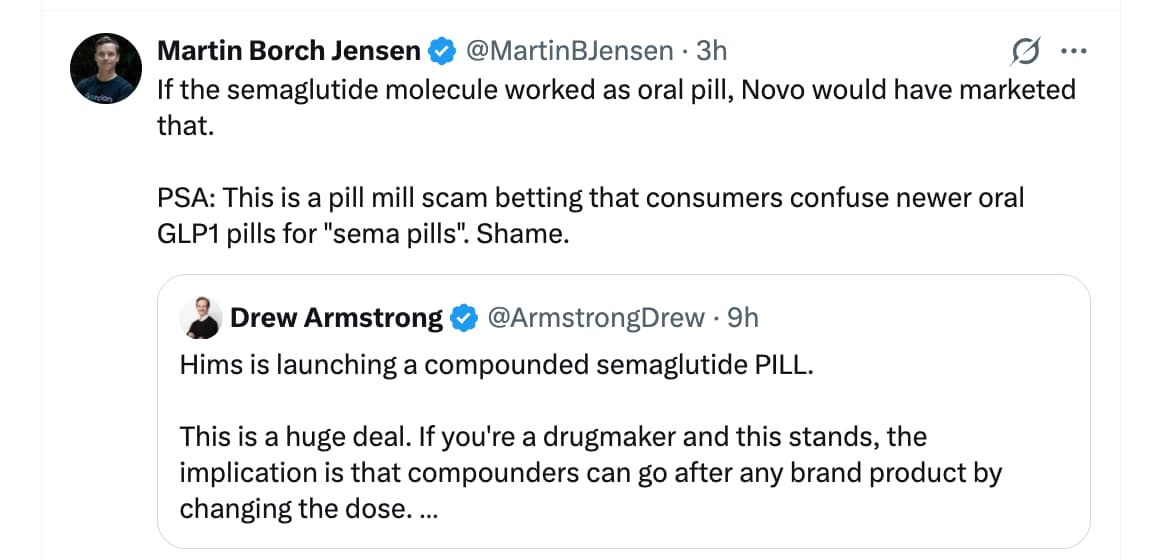
Task: Click the 3h timestamp on the tweet
Action: tap(712, 50)
